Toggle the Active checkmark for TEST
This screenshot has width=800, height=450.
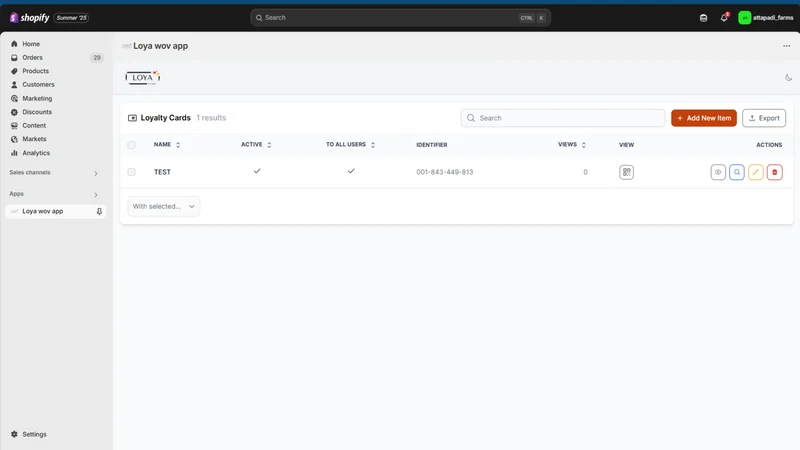point(257,171)
